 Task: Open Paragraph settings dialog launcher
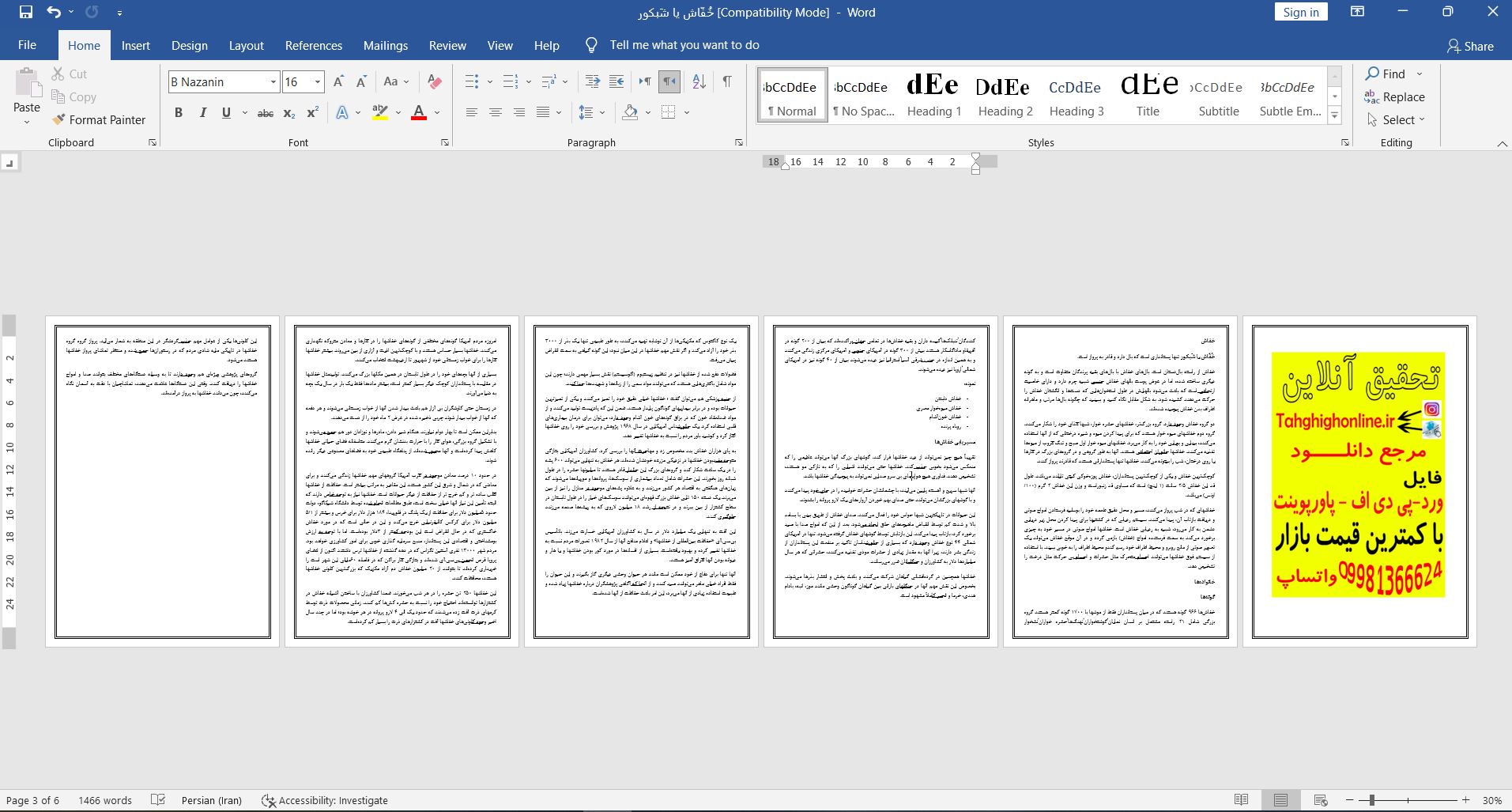coord(739,142)
